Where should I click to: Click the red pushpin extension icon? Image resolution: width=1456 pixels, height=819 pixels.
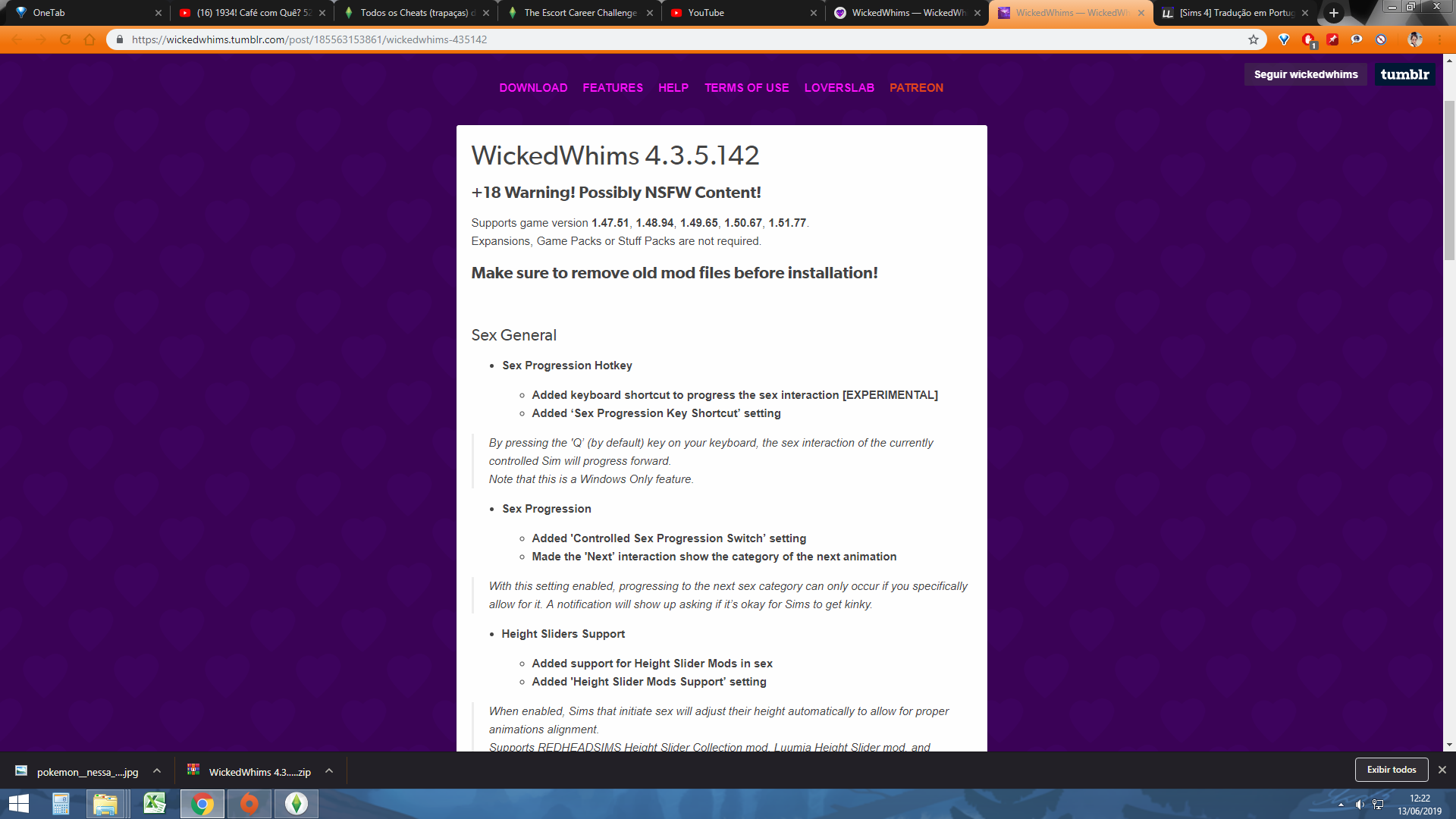coord(1332,39)
